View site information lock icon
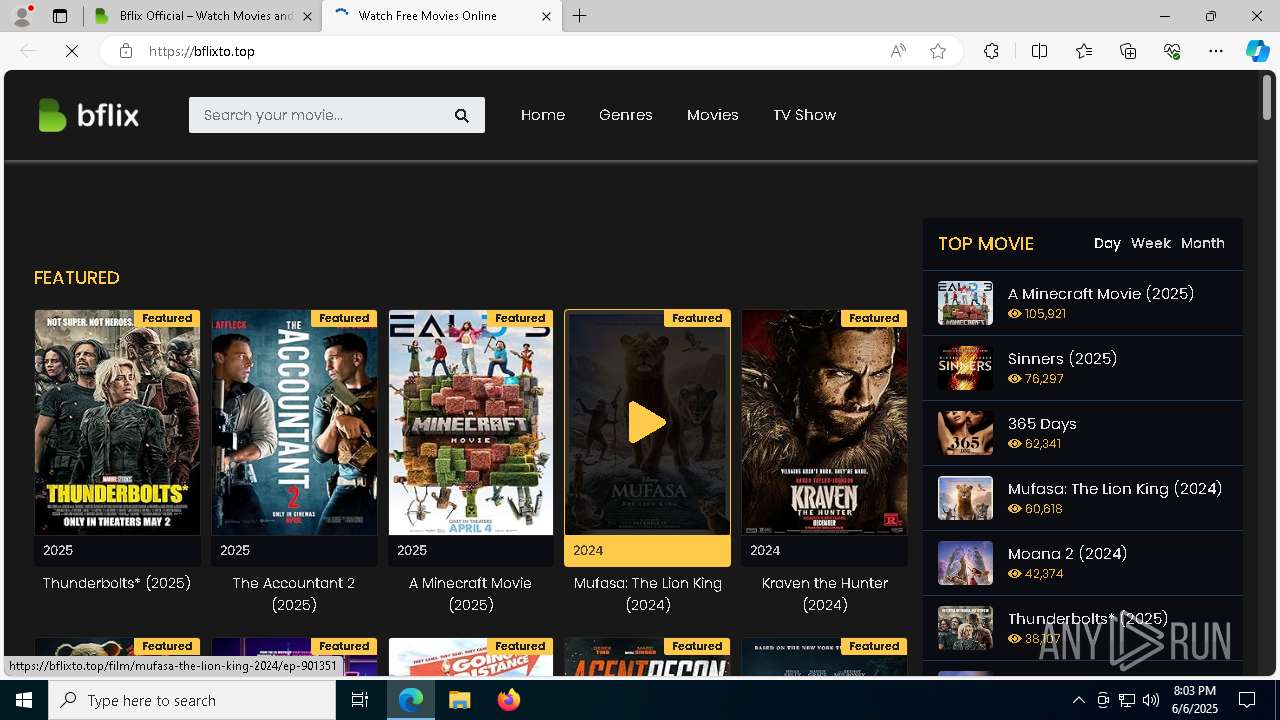The image size is (1280, 720). (126, 51)
